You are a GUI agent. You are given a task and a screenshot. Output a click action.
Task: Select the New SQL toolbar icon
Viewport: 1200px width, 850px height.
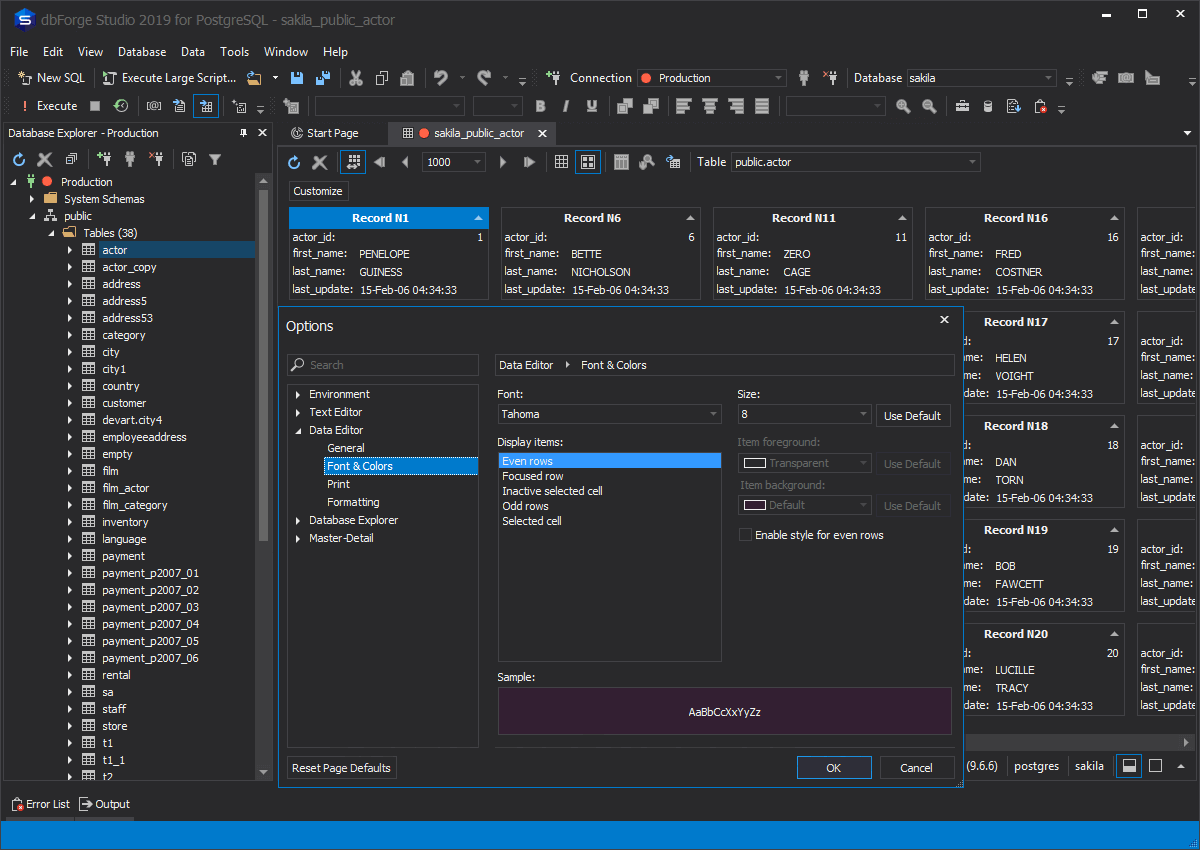point(49,77)
